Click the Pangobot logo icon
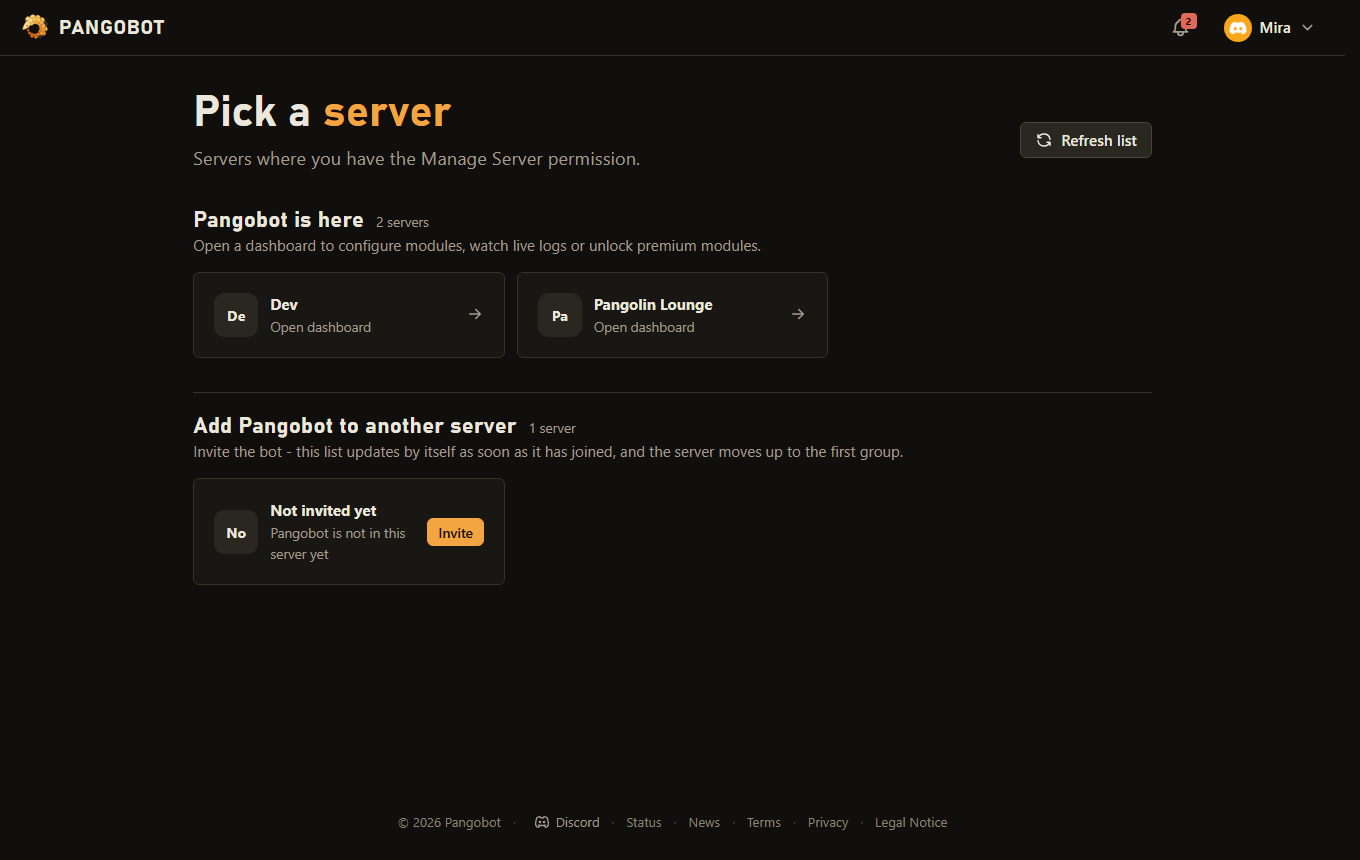This screenshot has height=860, width=1360. point(35,27)
